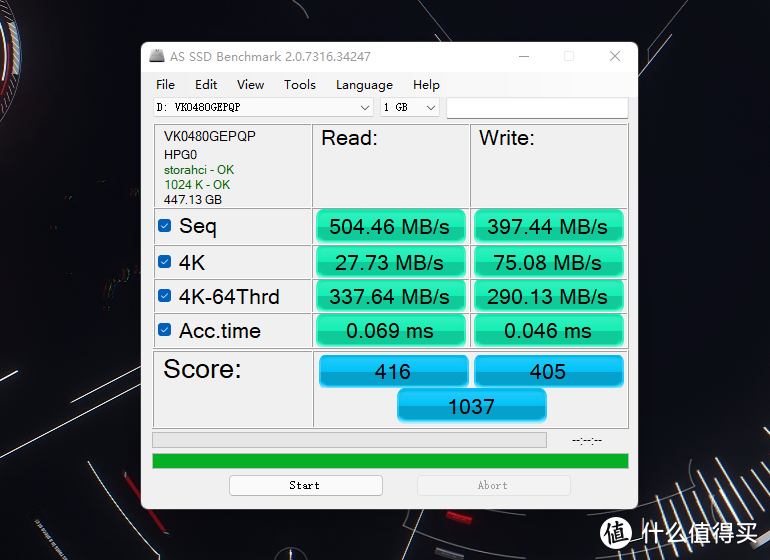Open the Help menu
The width and height of the screenshot is (770, 560).
tap(426, 84)
